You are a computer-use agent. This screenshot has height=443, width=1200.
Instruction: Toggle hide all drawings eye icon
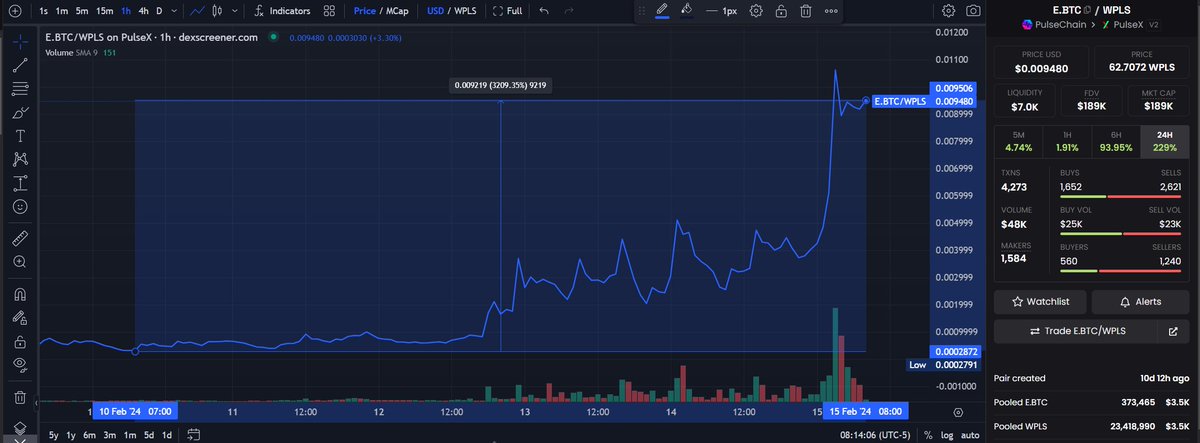(x=19, y=365)
